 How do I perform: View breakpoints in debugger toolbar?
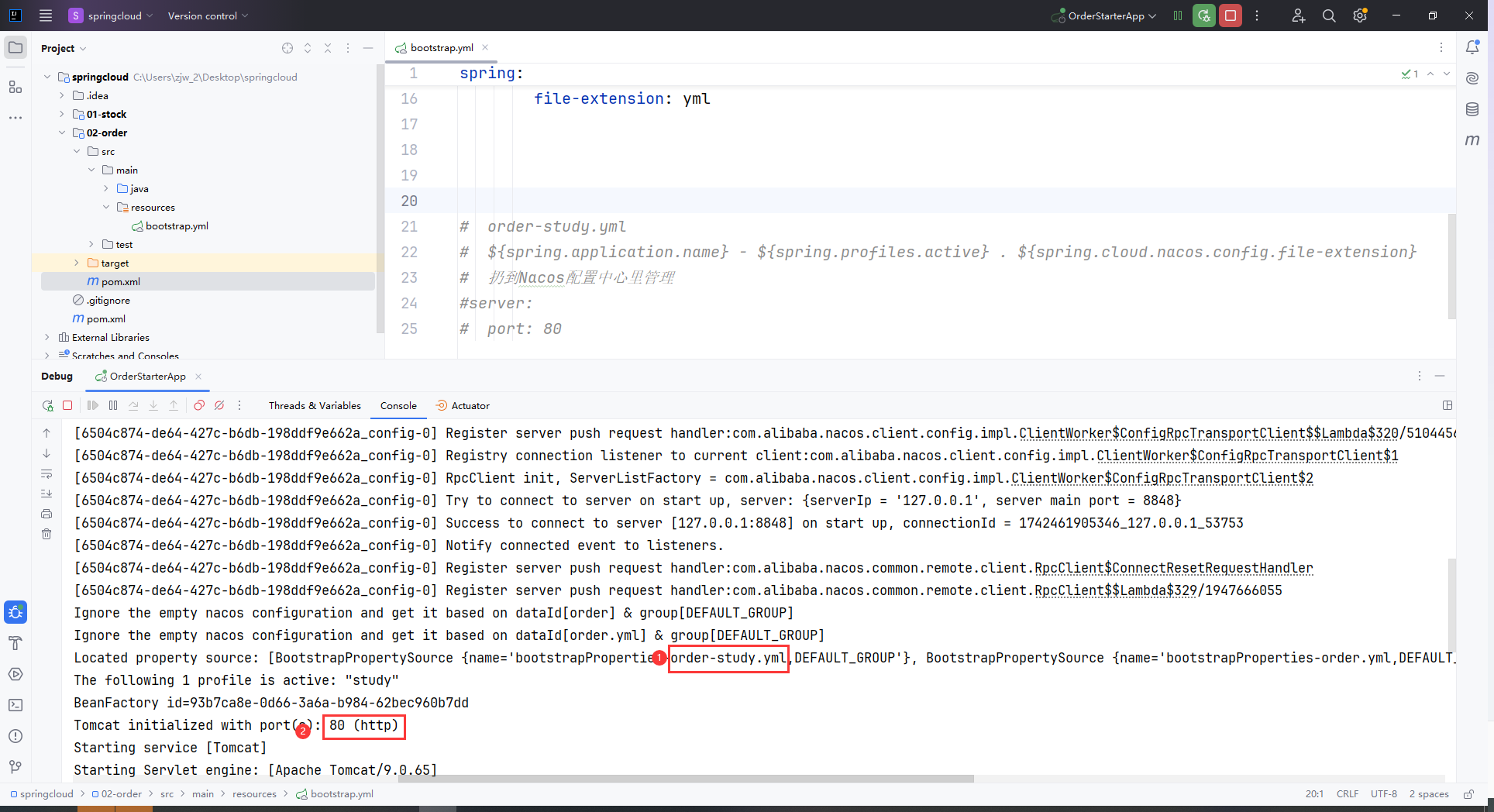tap(199, 405)
